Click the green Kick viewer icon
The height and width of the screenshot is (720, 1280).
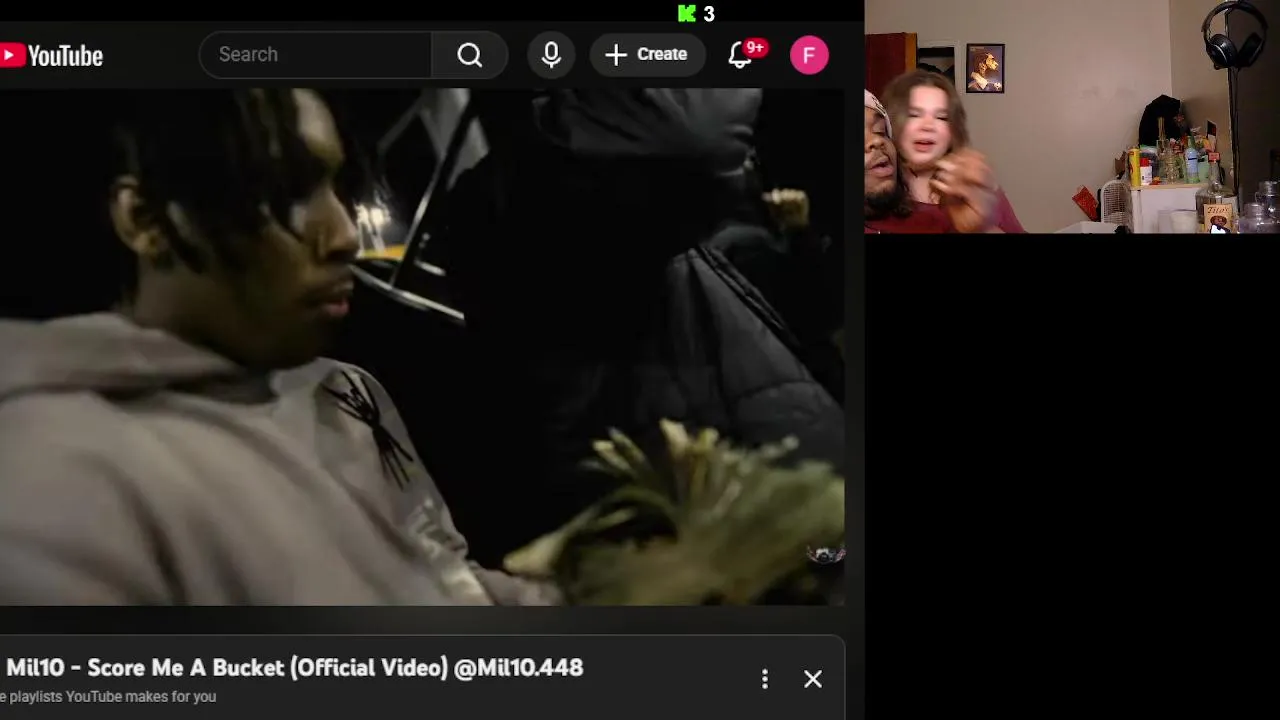(x=686, y=14)
